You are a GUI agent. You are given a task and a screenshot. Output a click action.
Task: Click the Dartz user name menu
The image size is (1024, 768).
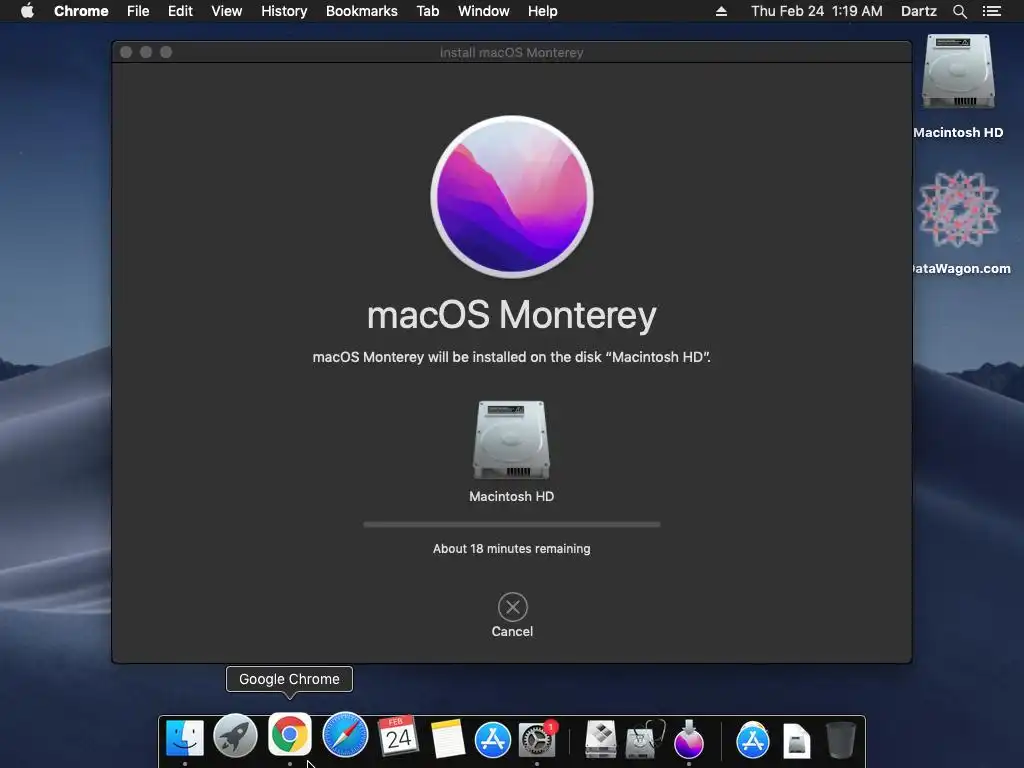click(x=919, y=11)
